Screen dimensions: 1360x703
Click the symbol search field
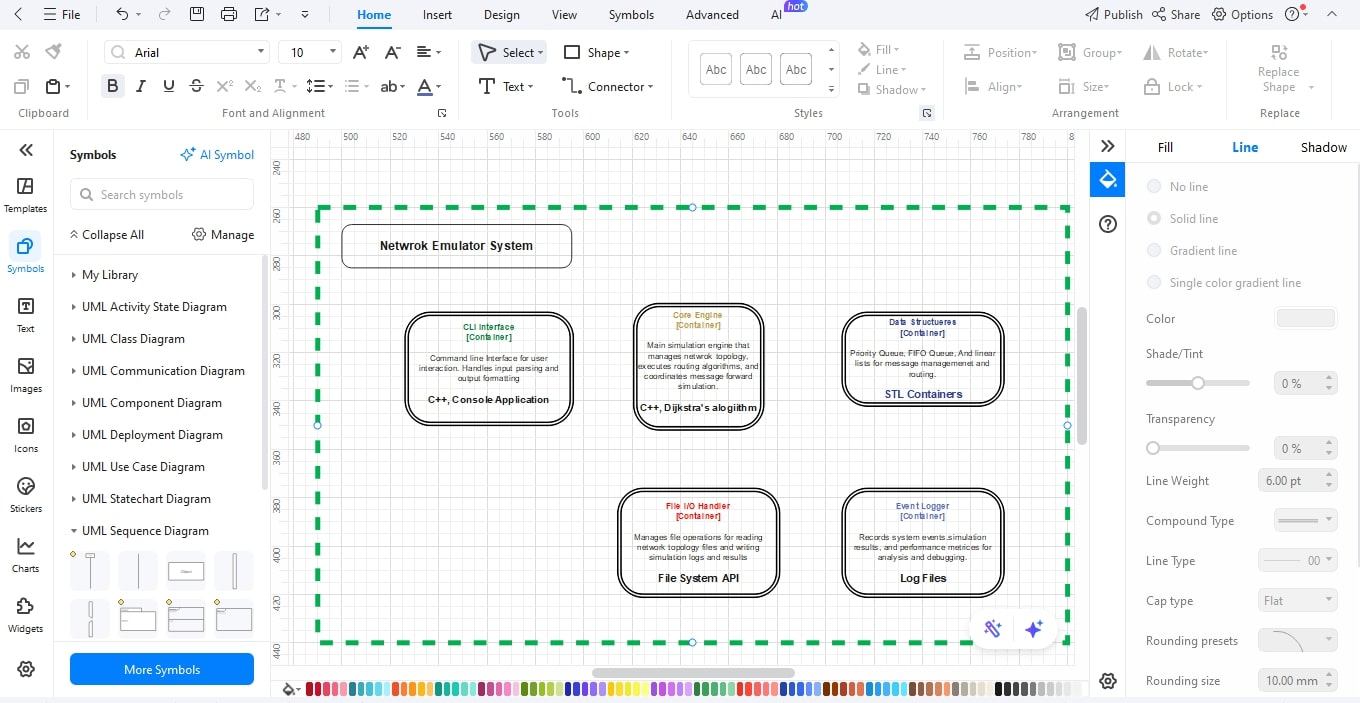[161, 194]
